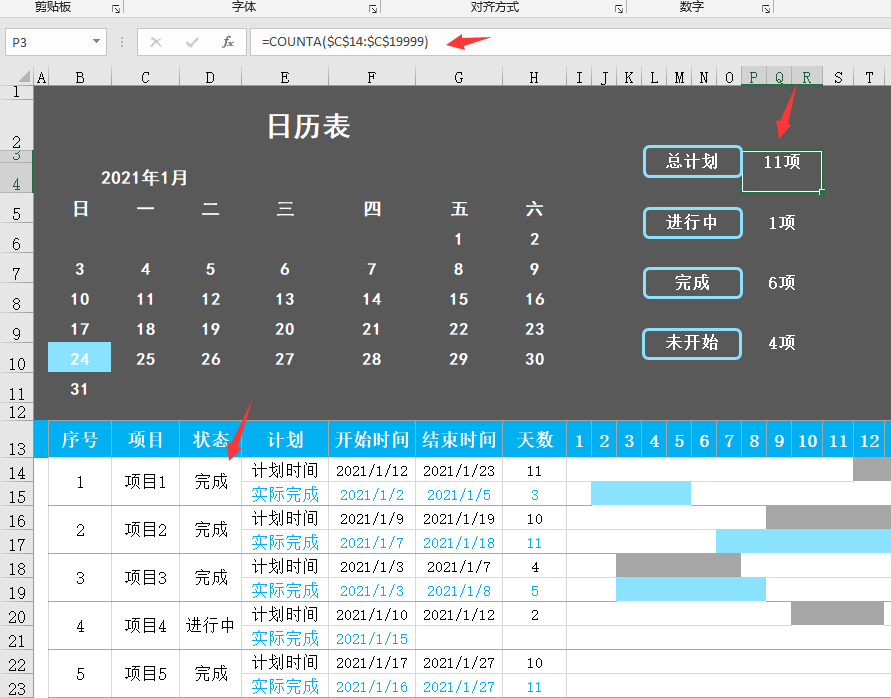
Task: Open the clipboard group dialog launcher
Action: coord(116,9)
